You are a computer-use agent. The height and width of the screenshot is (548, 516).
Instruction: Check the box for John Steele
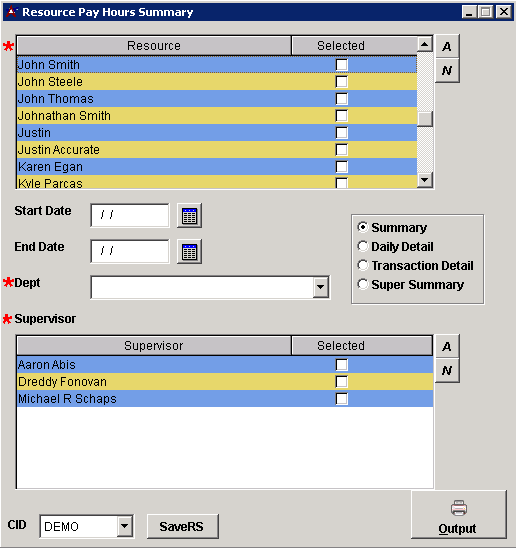[x=342, y=82]
